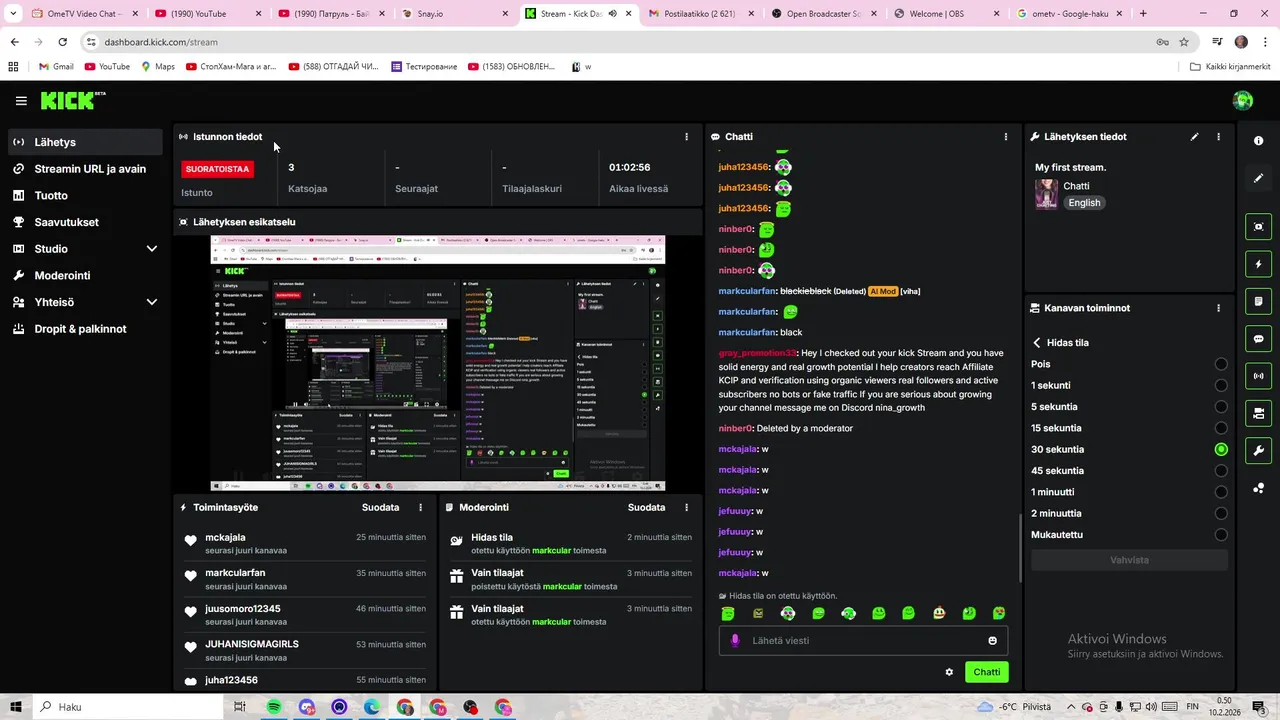Image resolution: width=1280 pixels, height=720 pixels.
Task: Open the user avatar menu at top right
Action: pos(1243,100)
